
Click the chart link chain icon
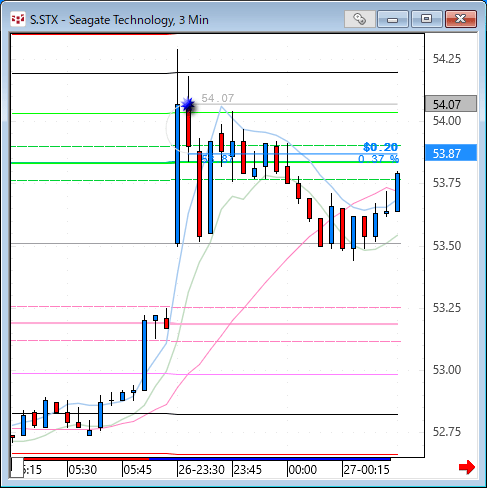click(x=359, y=19)
